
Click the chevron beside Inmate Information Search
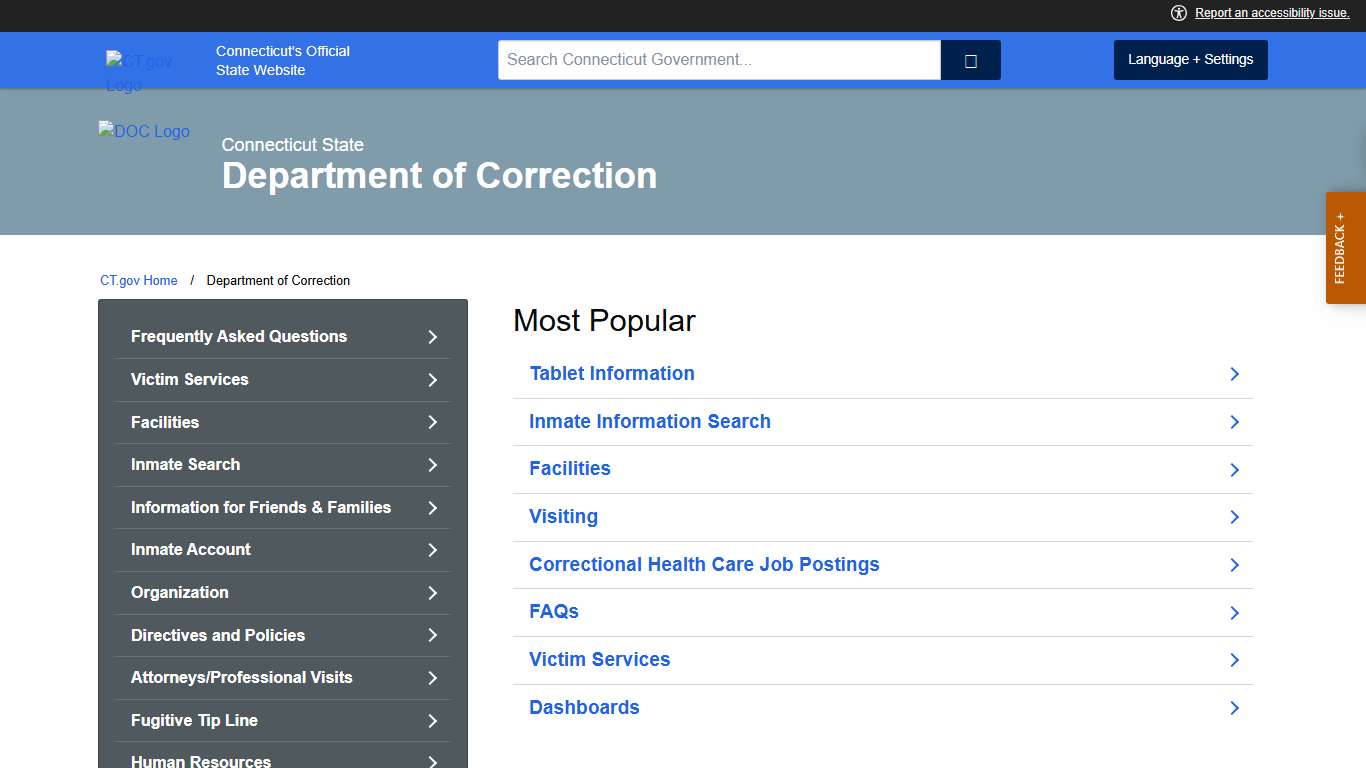1234,422
